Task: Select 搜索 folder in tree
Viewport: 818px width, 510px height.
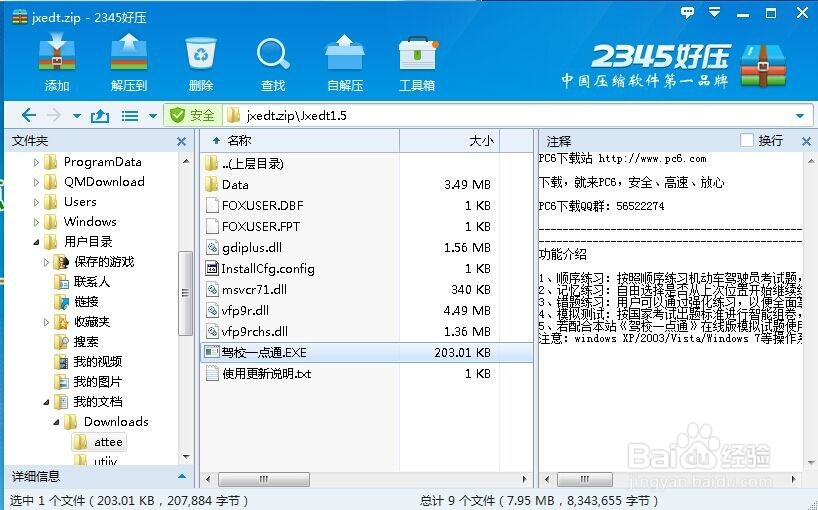Action: [77, 342]
